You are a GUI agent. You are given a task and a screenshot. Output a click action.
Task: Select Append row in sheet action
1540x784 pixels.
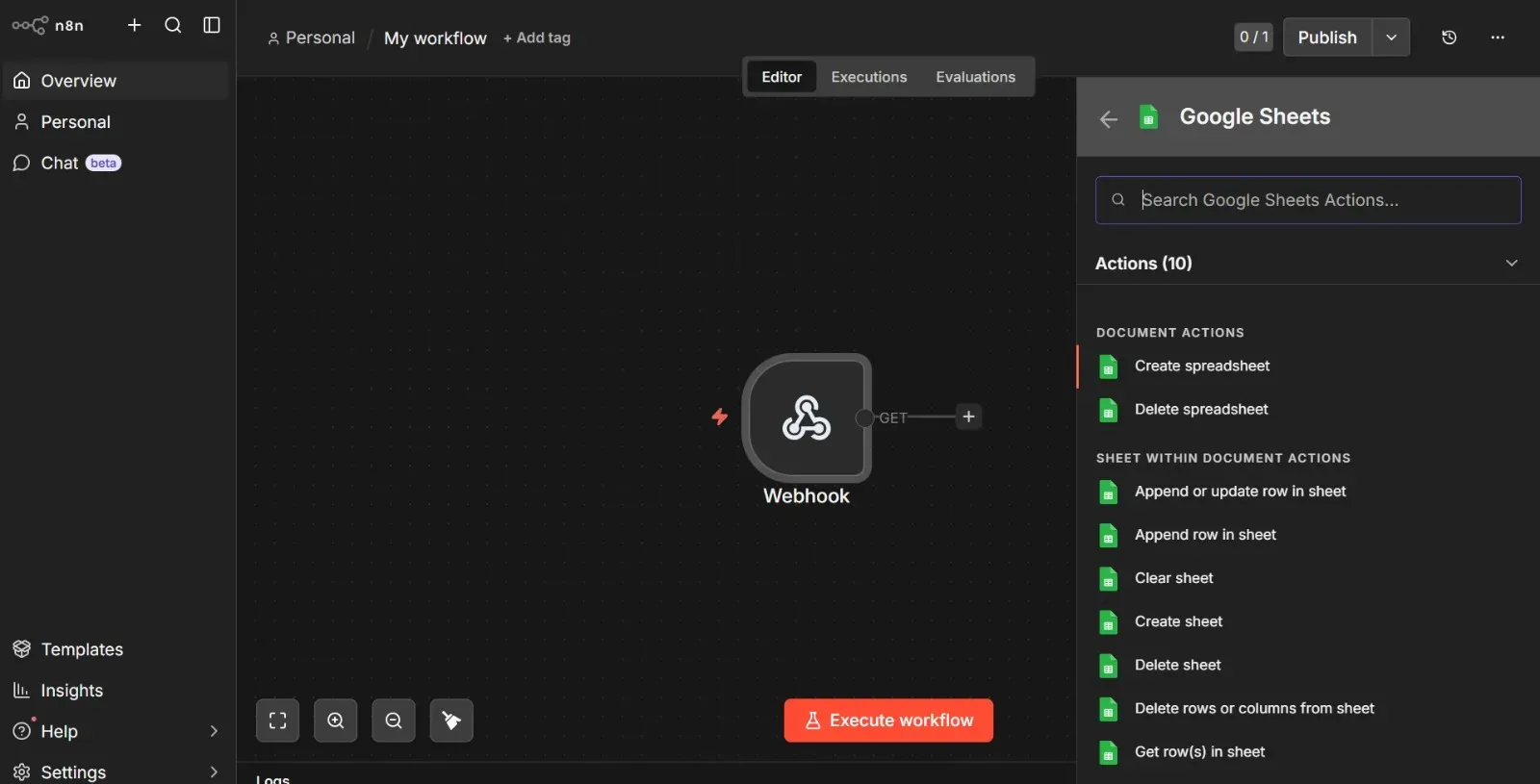pos(1205,535)
